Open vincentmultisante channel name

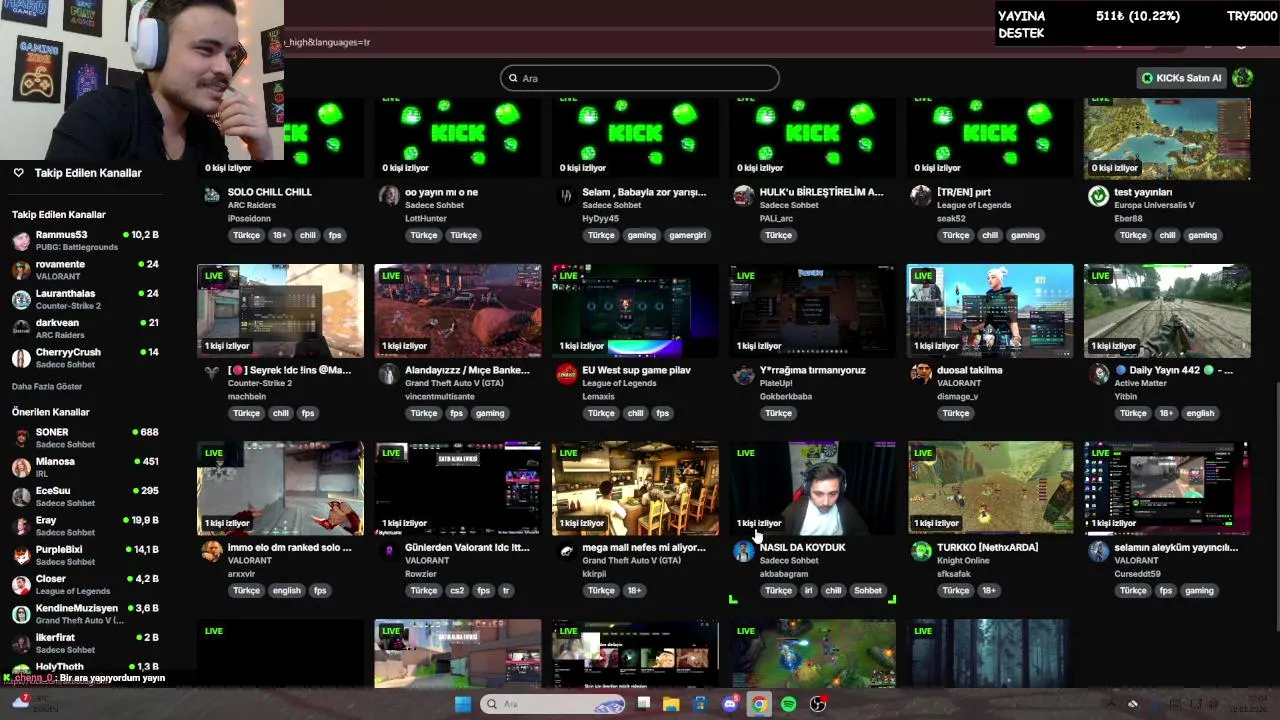[x=441, y=396]
